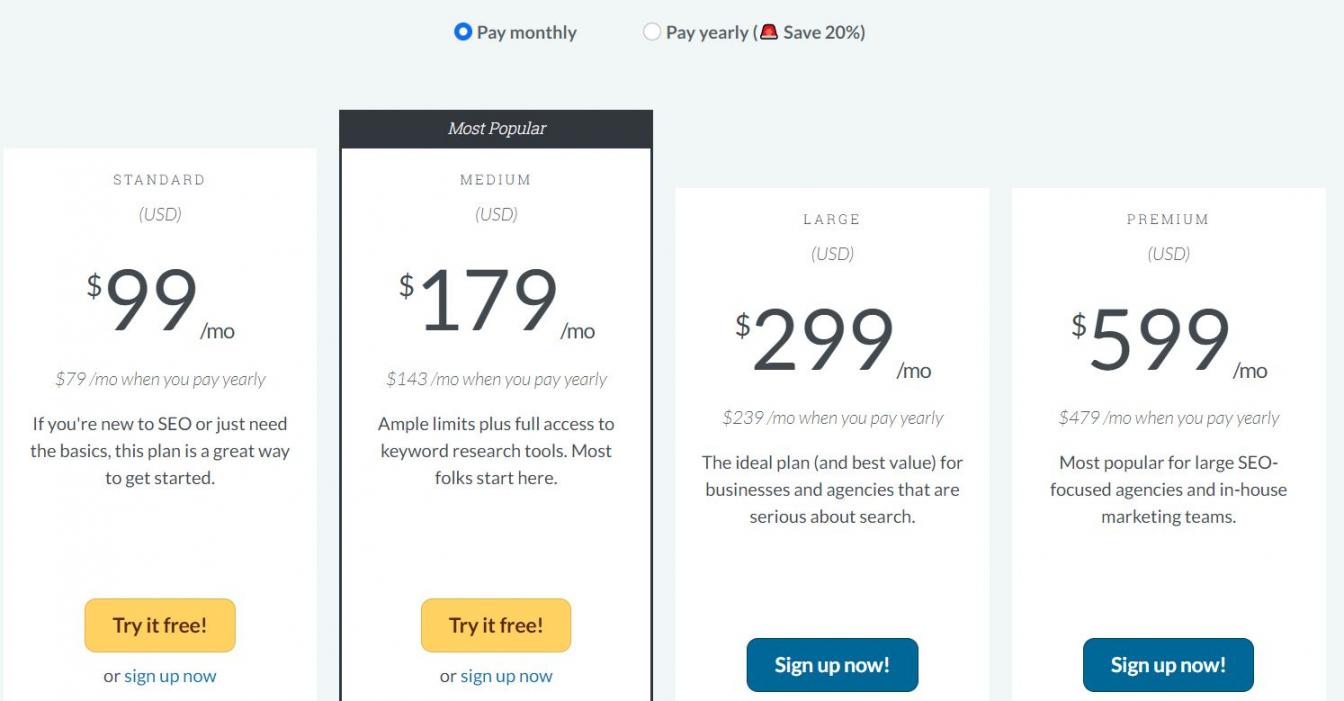Click the STANDARD plan heading

(159, 180)
